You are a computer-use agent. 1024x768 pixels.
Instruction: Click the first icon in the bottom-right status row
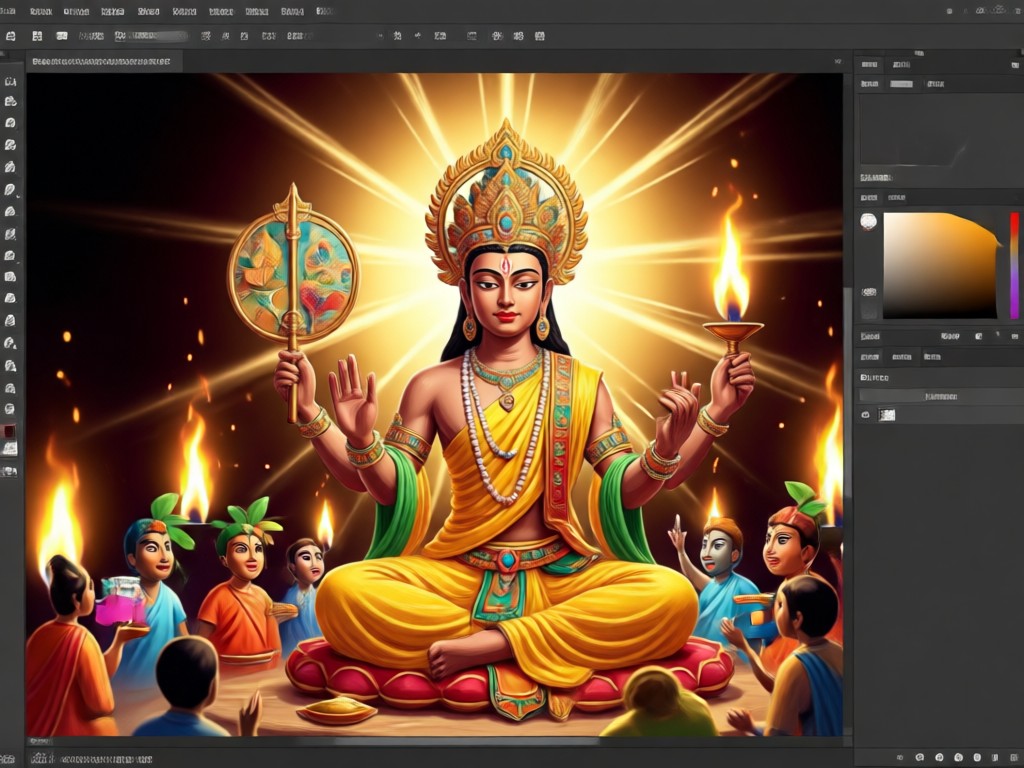click(900, 758)
